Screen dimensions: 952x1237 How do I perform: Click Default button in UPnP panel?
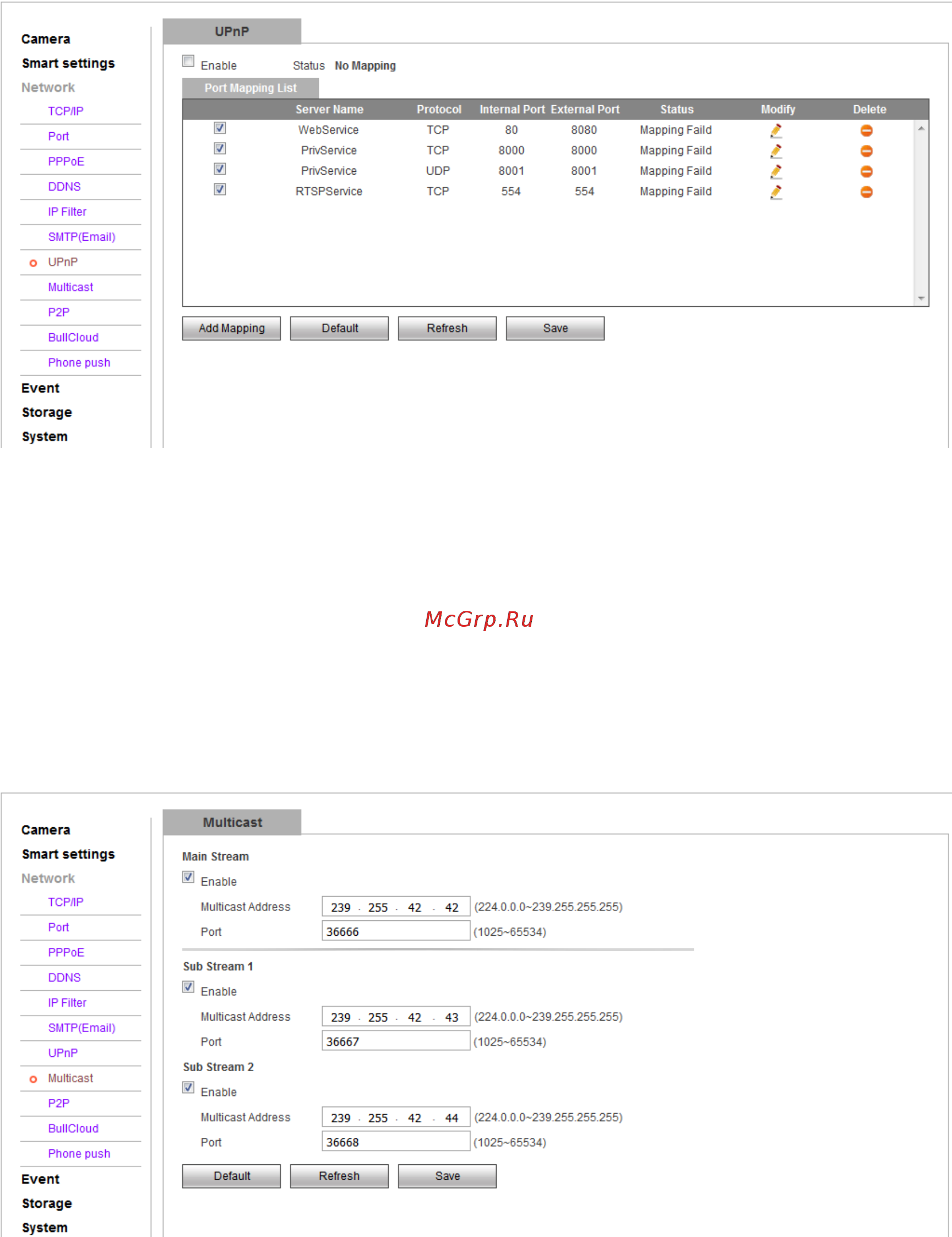pyautogui.click(x=340, y=328)
